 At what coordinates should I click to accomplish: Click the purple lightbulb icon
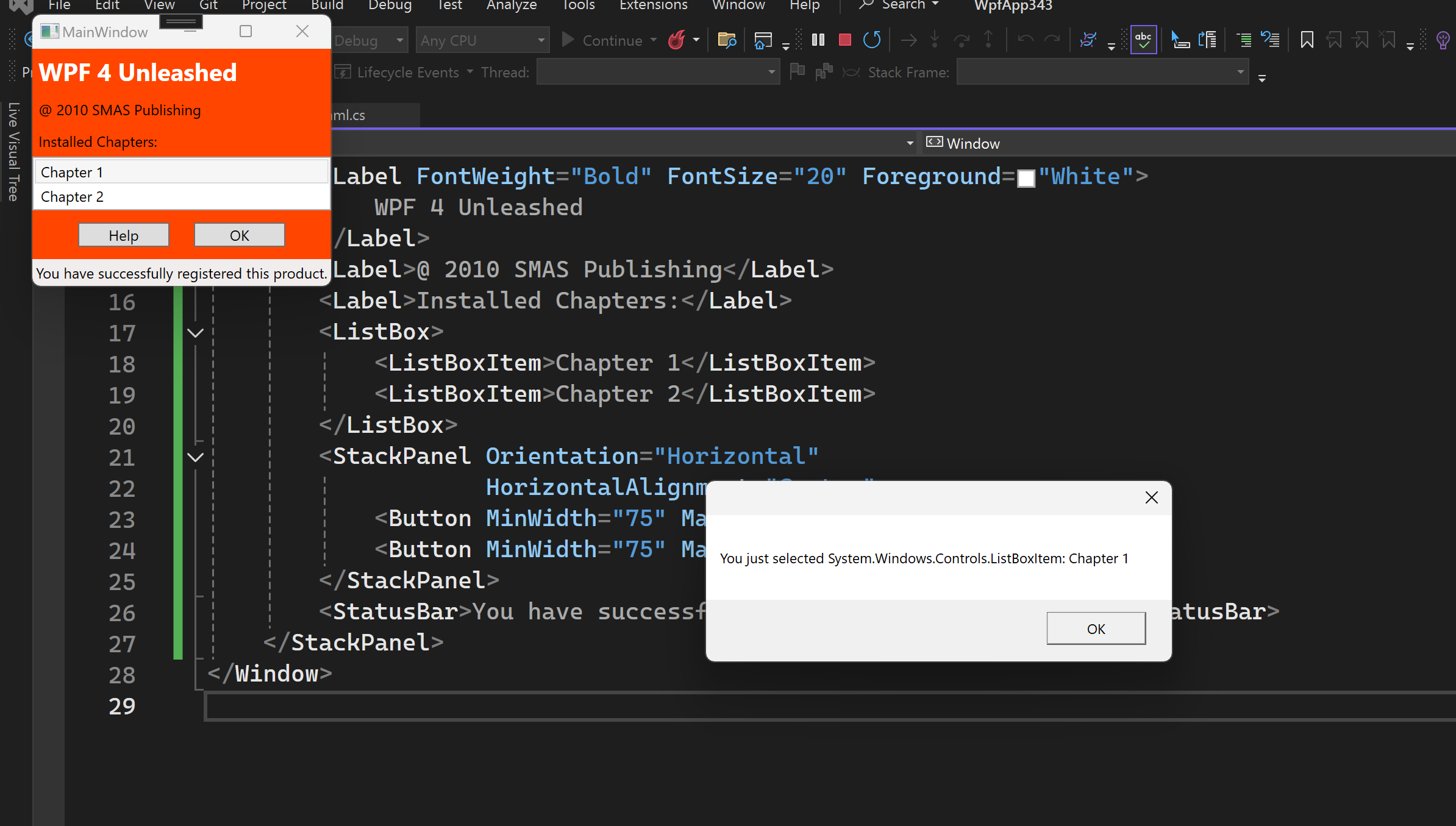pos(1443,40)
